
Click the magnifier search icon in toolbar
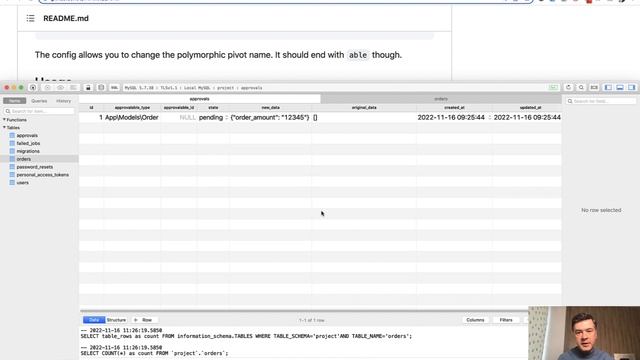581,88
